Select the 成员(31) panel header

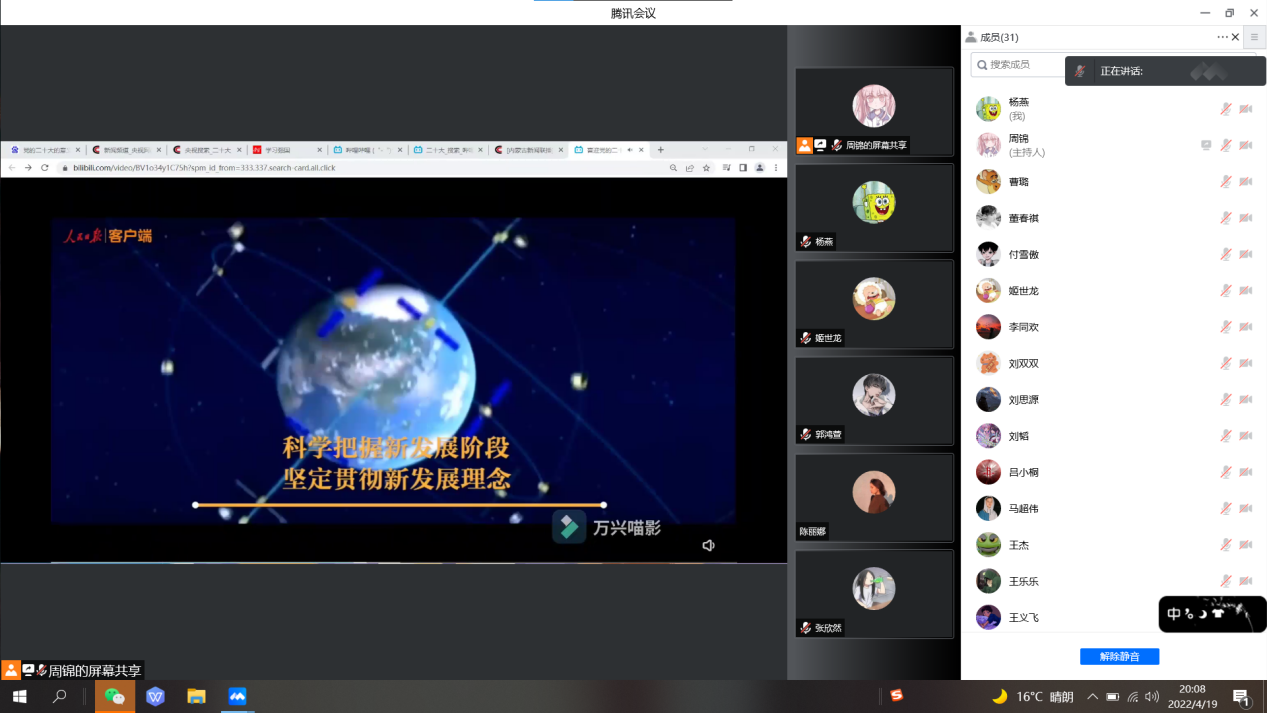coord(999,37)
